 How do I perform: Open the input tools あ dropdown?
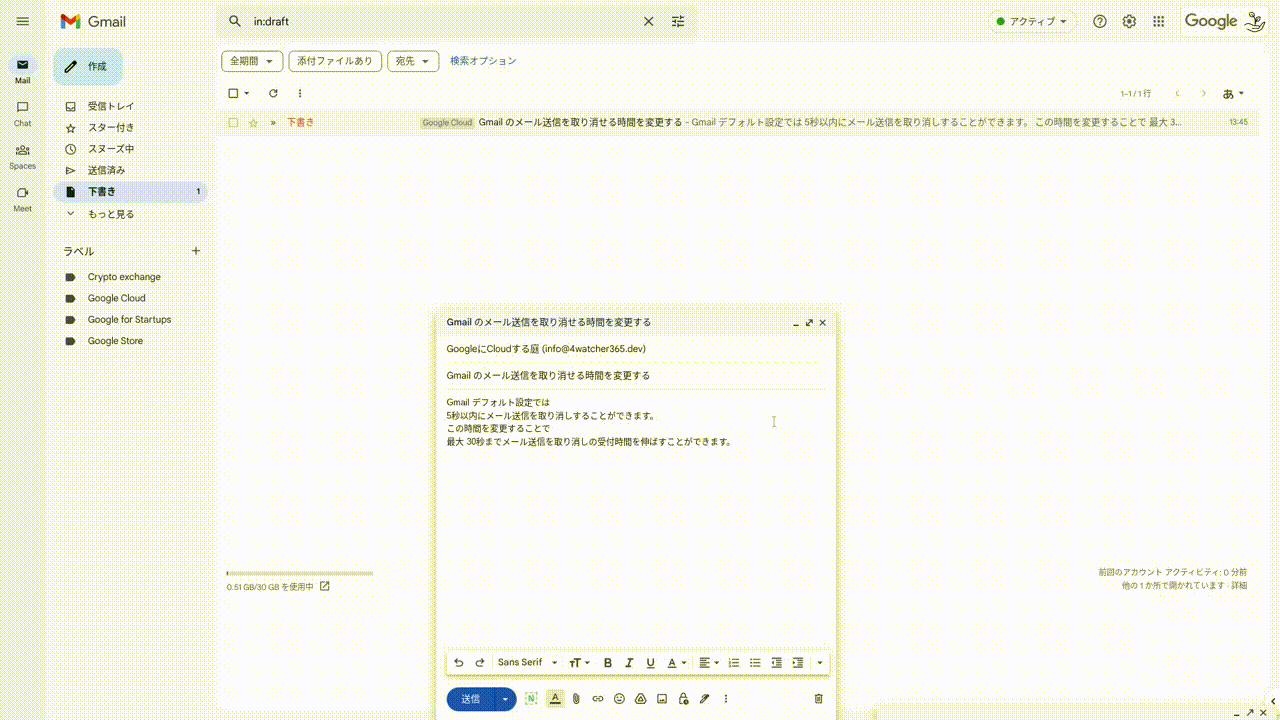click(1233, 93)
